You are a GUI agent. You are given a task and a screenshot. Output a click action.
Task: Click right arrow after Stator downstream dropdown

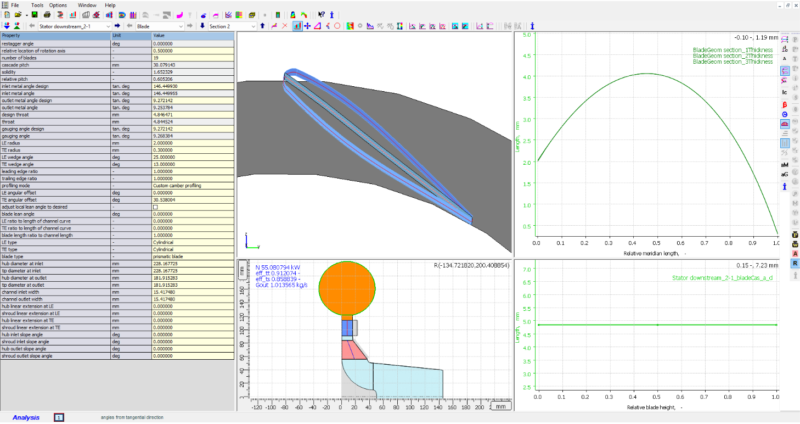(x=117, y=26)
